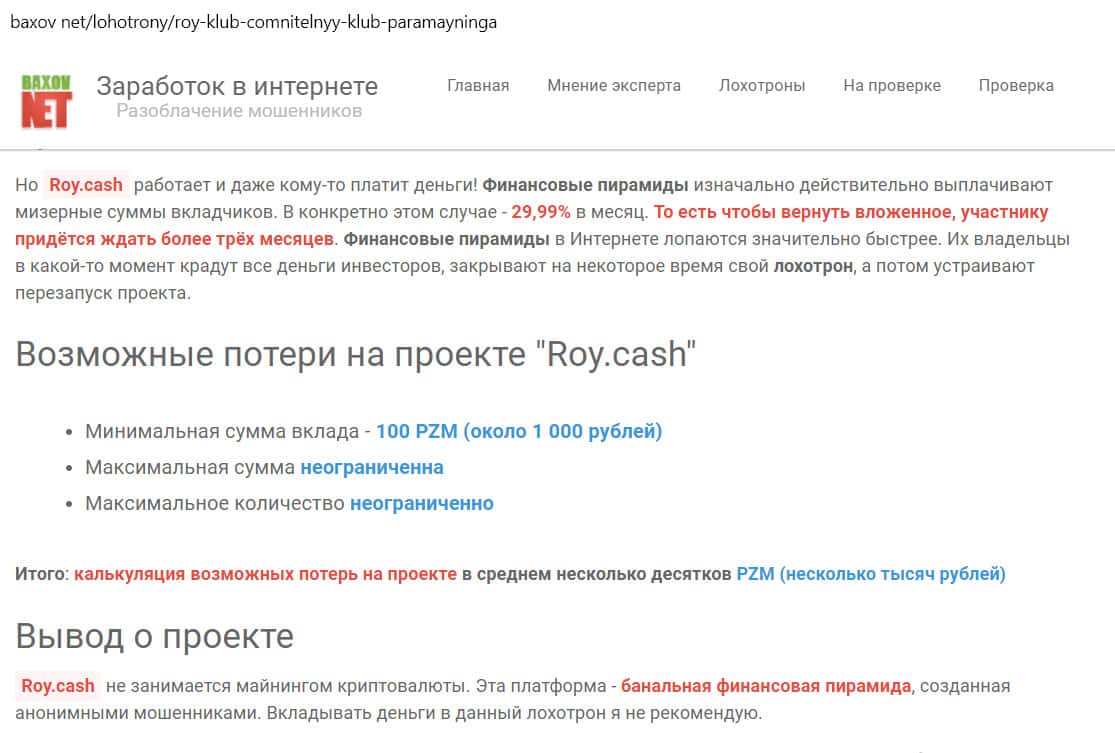Select the Проверка menu item
The width and height of the screenshot is (1115, 753).
1015,85
